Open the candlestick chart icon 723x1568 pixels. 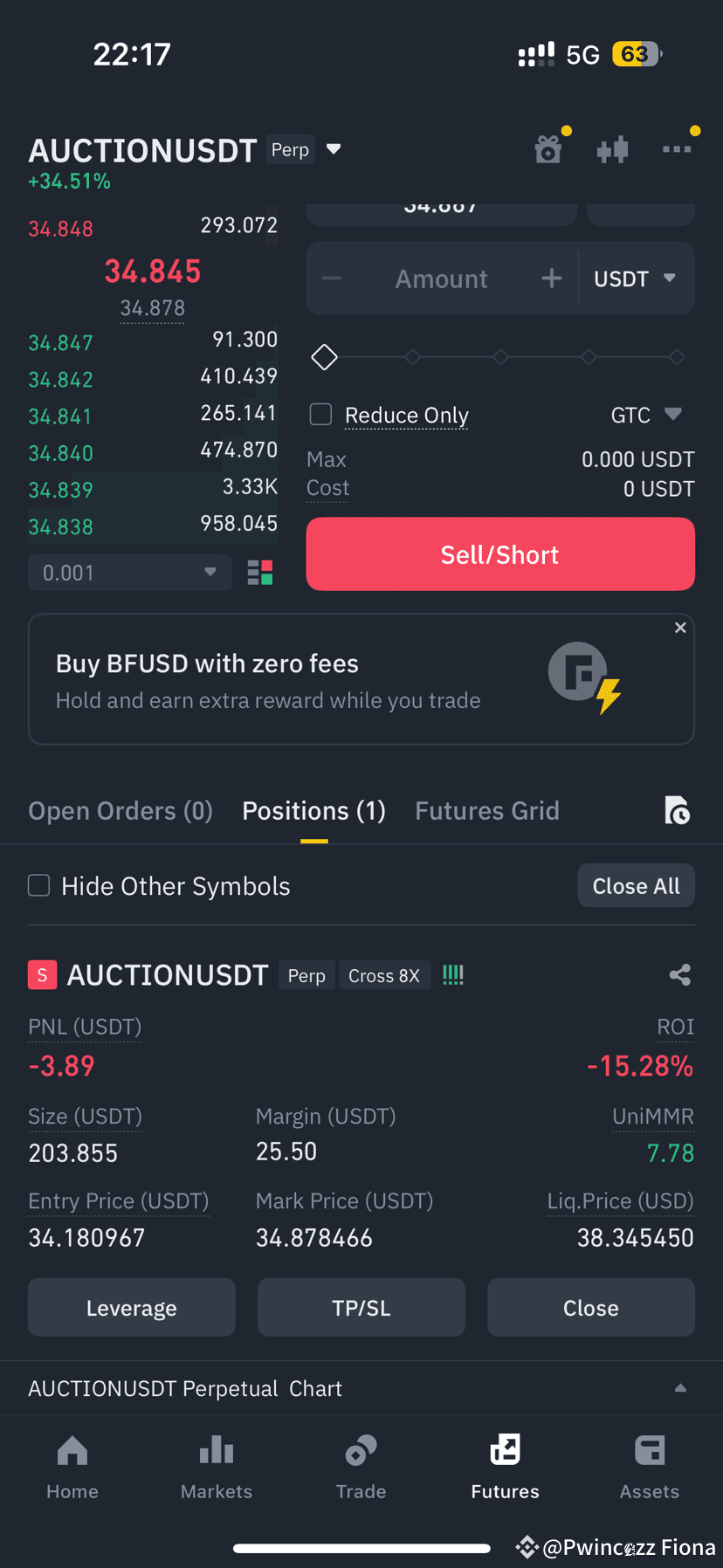pos(612,149)
